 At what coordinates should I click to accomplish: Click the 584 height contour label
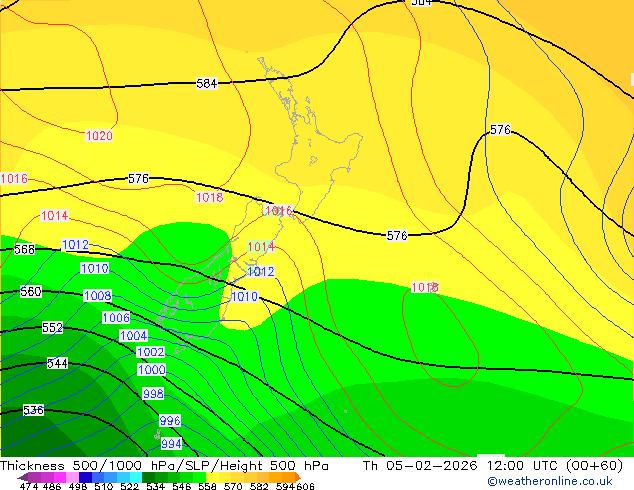(207, 83)
